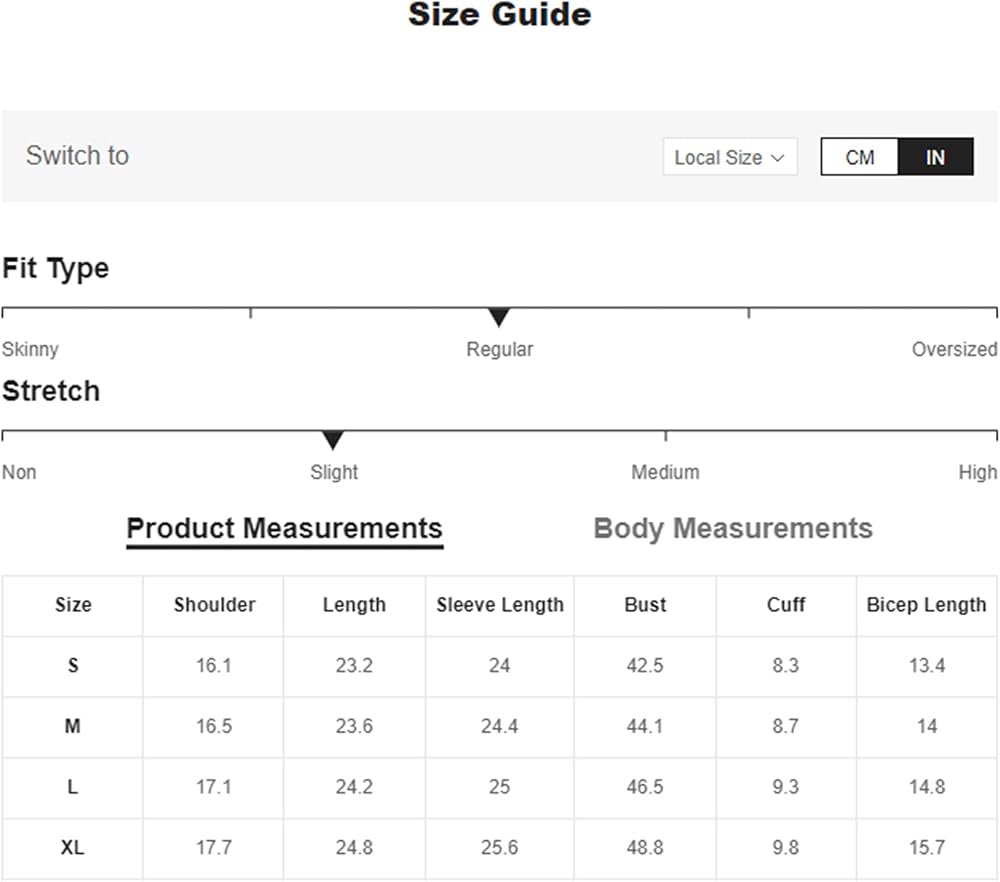
Task: Click the Skinny fit label
Action: (x=30, y=349)
